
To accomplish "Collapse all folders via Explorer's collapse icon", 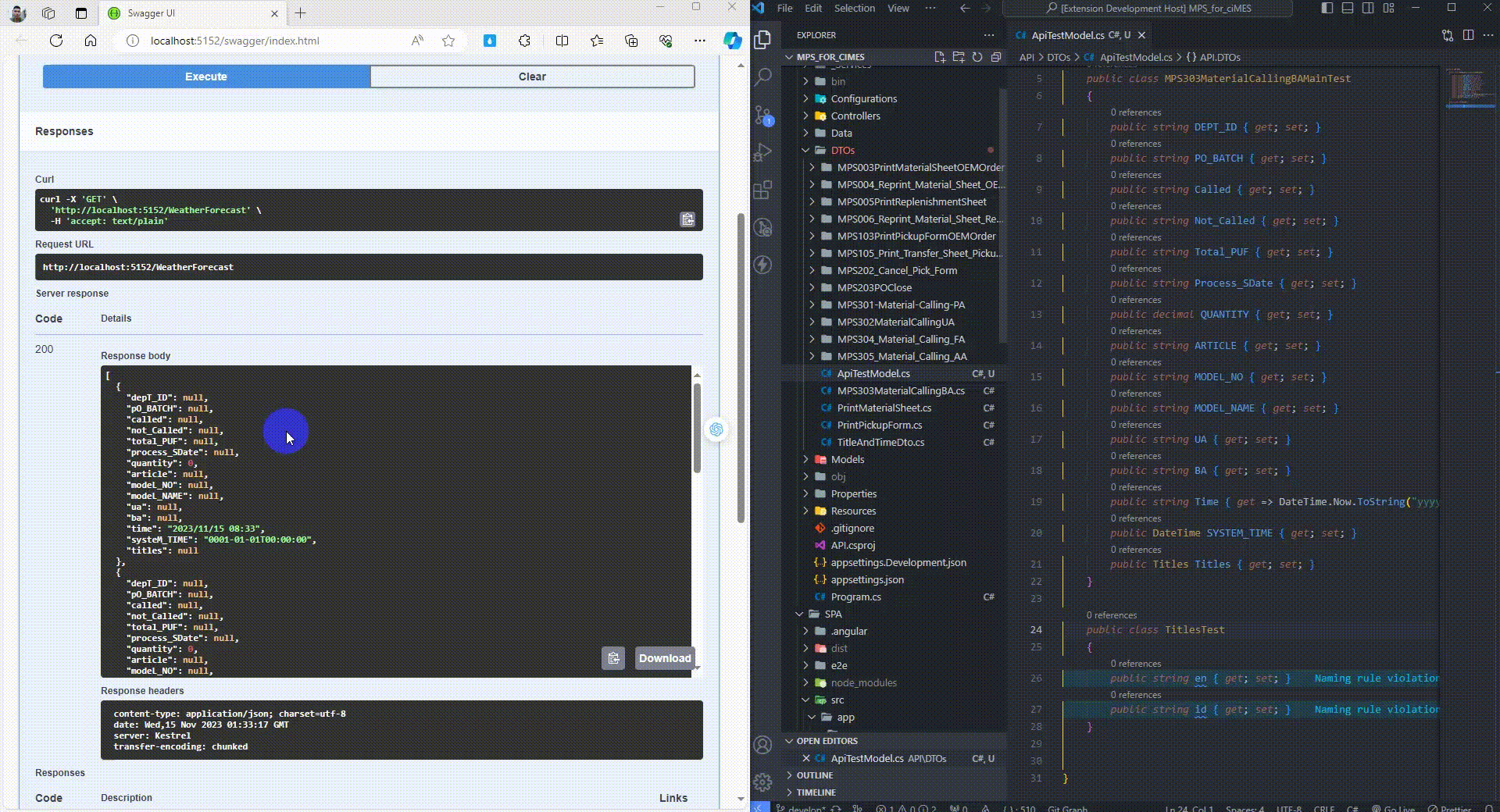I will 996,57.
